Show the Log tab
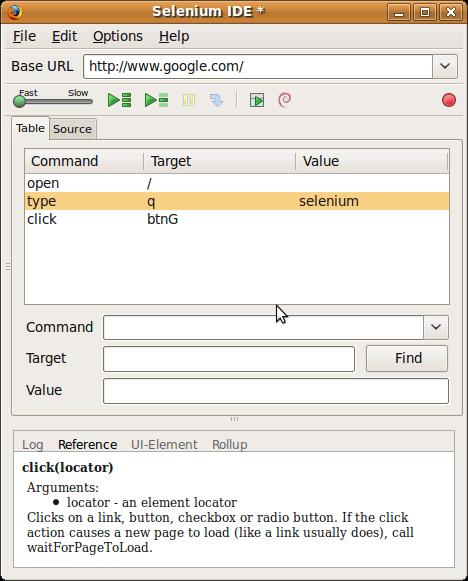The image size is (468, 581). (33, 444)
